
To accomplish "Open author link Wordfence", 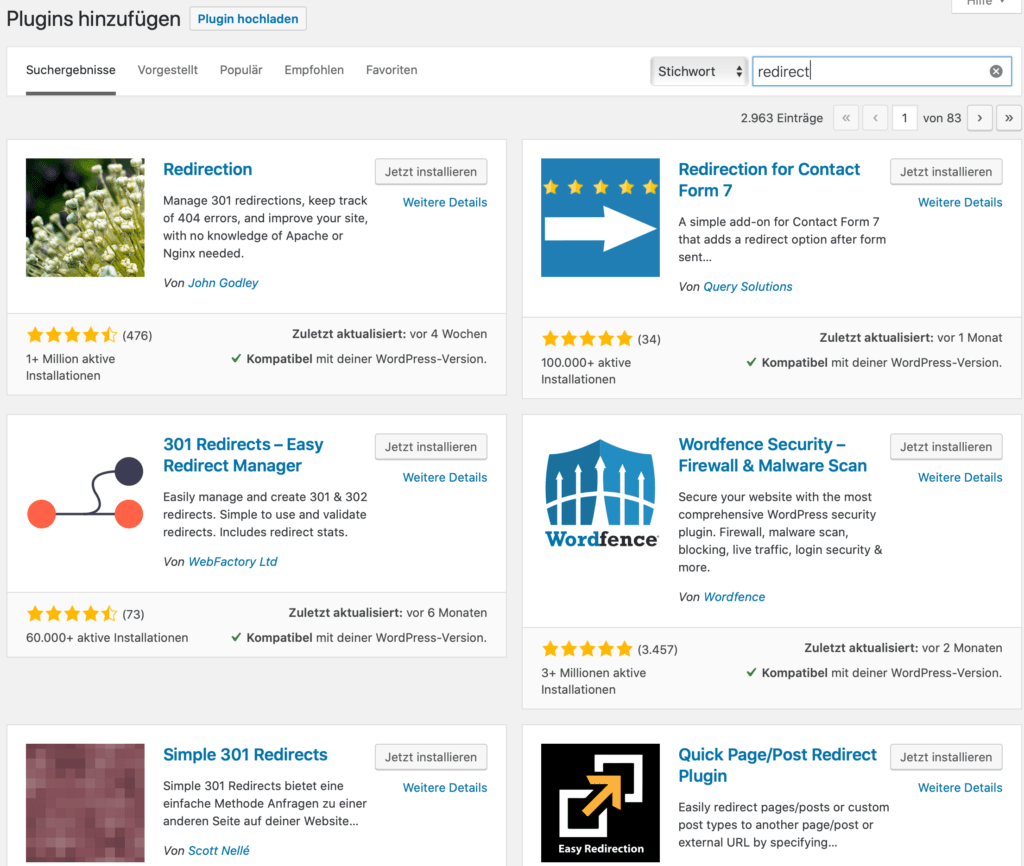I will [734, 597].
